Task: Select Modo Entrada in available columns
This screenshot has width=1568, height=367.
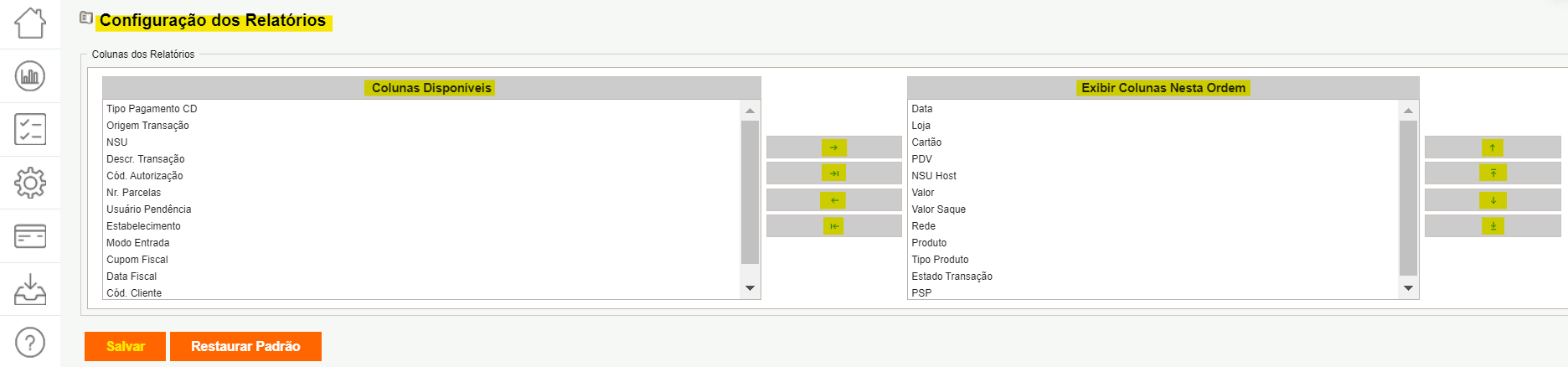Action: tap(422, 243)
